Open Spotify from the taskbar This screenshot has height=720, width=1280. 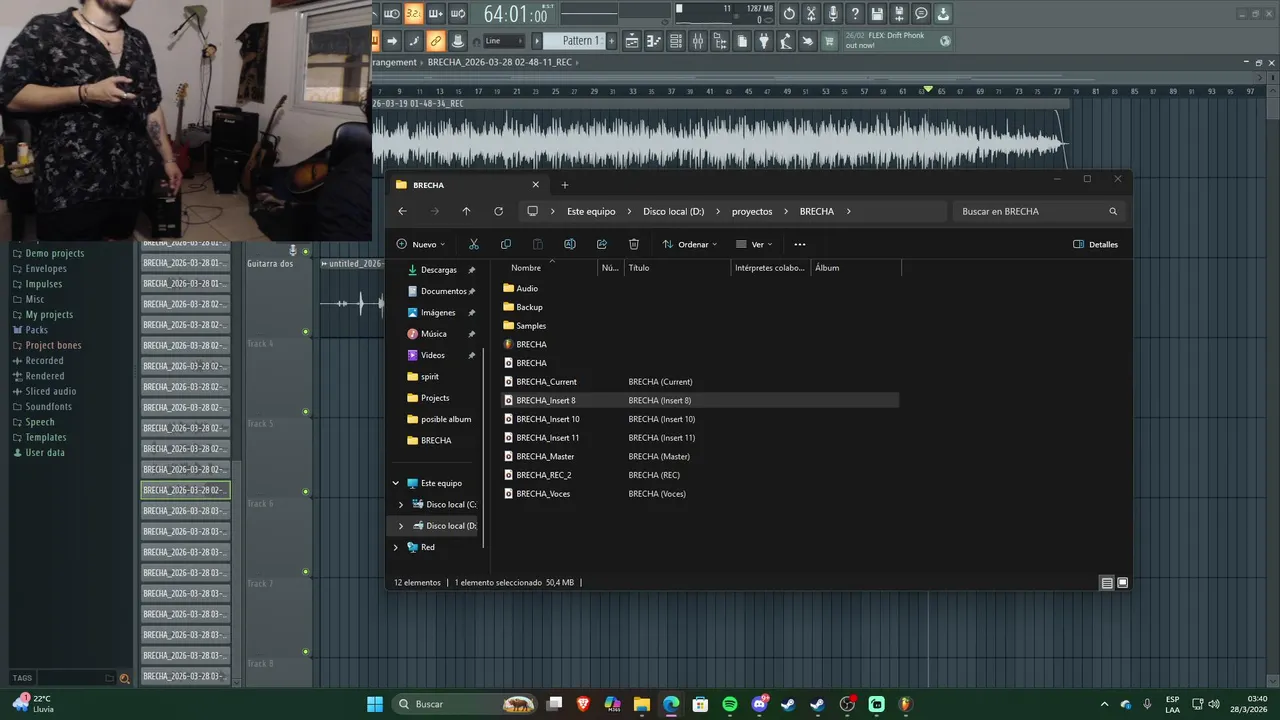730,704
